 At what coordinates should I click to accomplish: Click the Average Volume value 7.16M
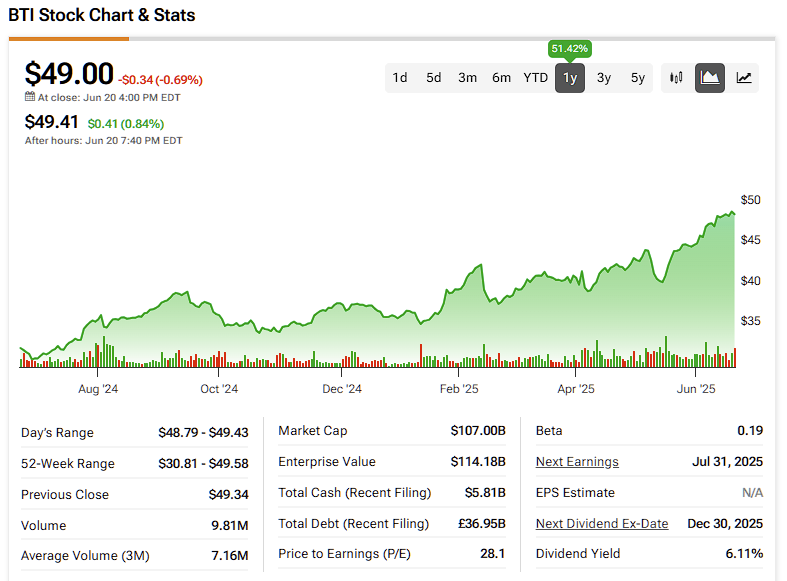tap(230, 556)
